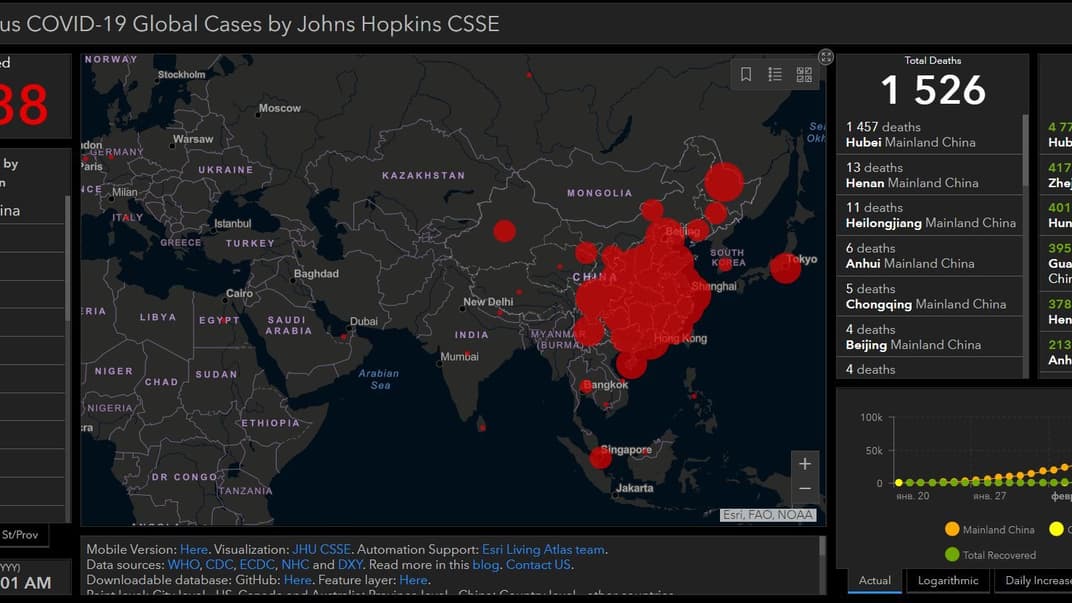Zoom in on the map

tap(805, 464)
